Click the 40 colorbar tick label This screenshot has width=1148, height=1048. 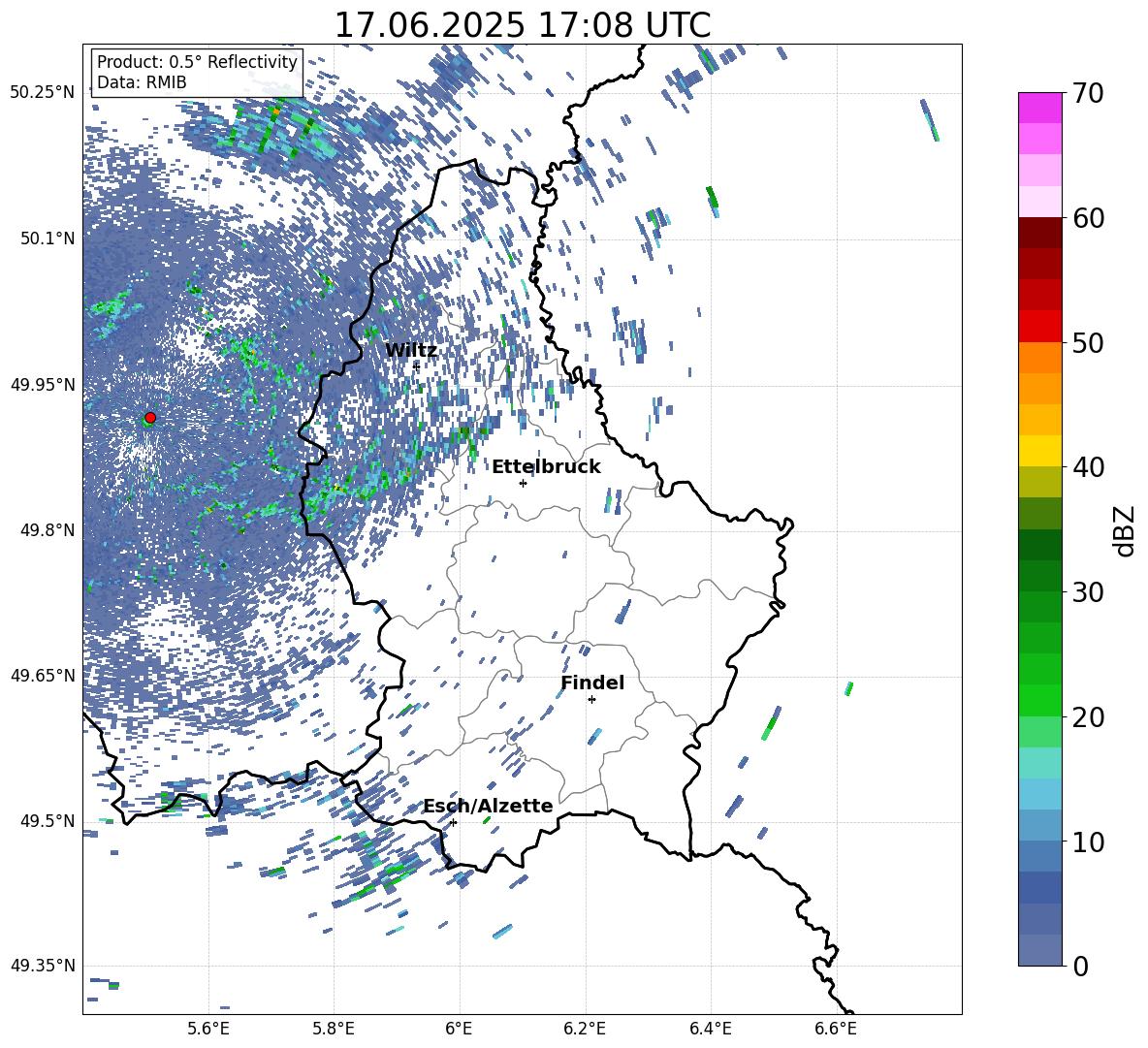pos(1087,467)
